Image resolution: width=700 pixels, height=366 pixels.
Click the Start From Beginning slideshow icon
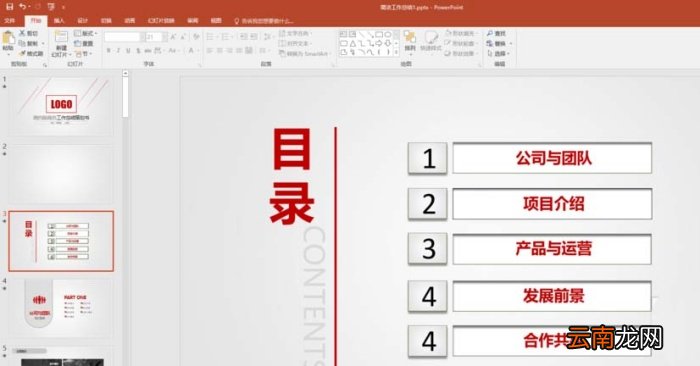pos(51,7)
